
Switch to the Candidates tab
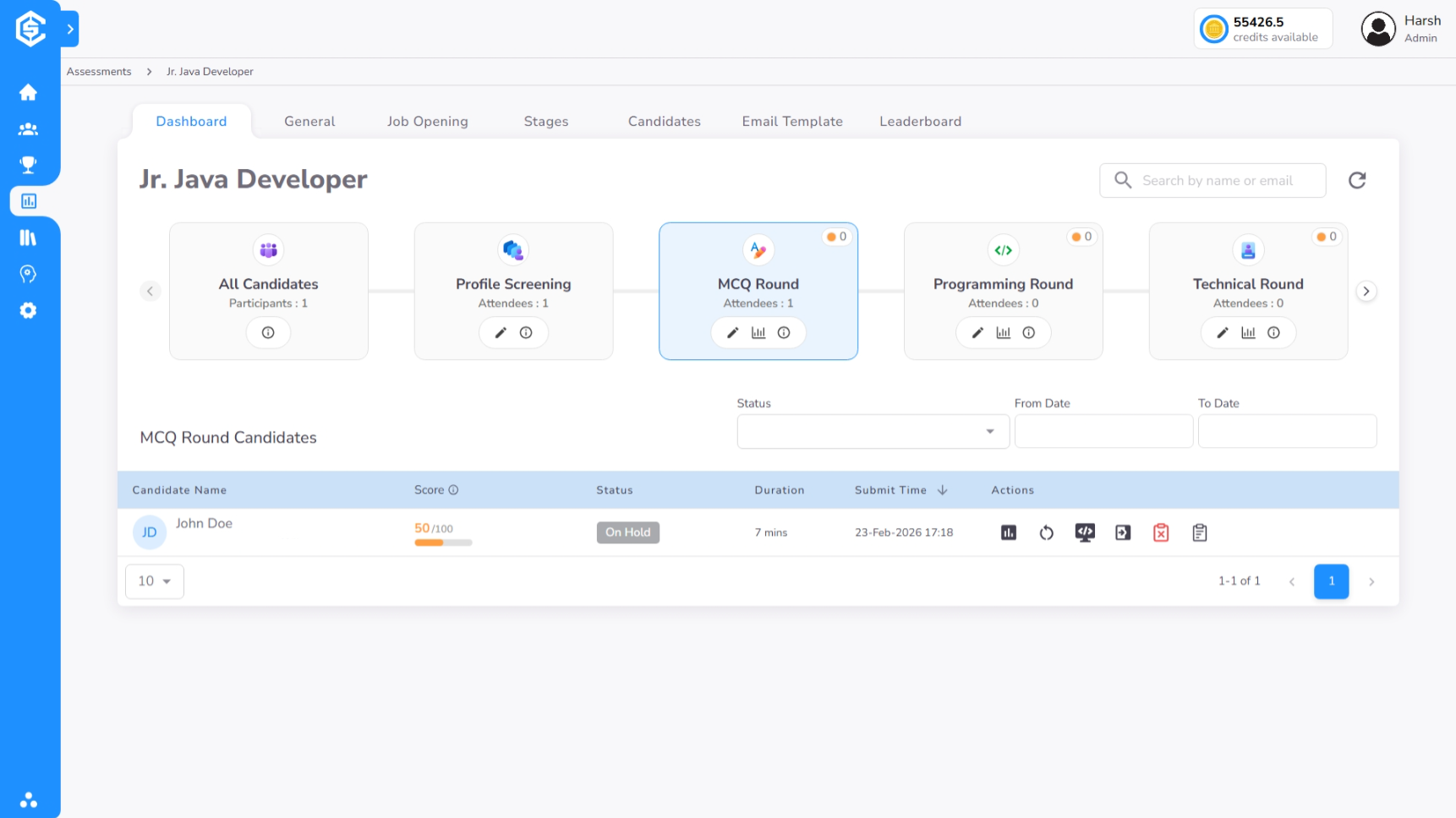point(664,121)
